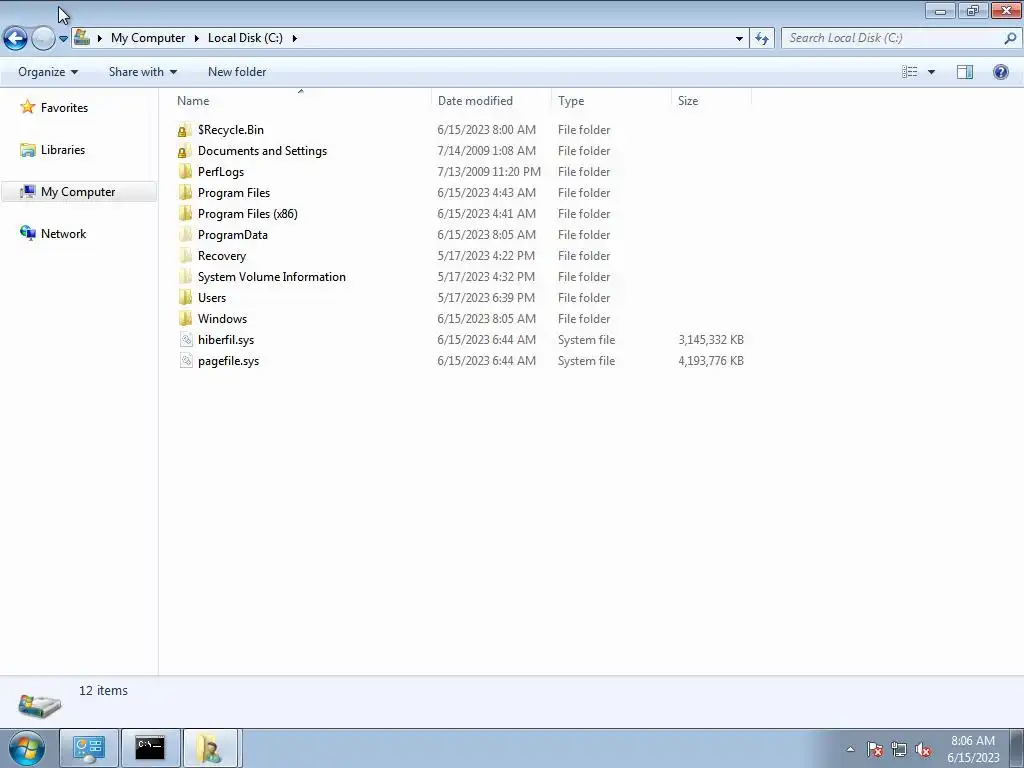This screenshot has width=1024, height=768.
Task: Sort by Date modified column
Action: point(491,101)
